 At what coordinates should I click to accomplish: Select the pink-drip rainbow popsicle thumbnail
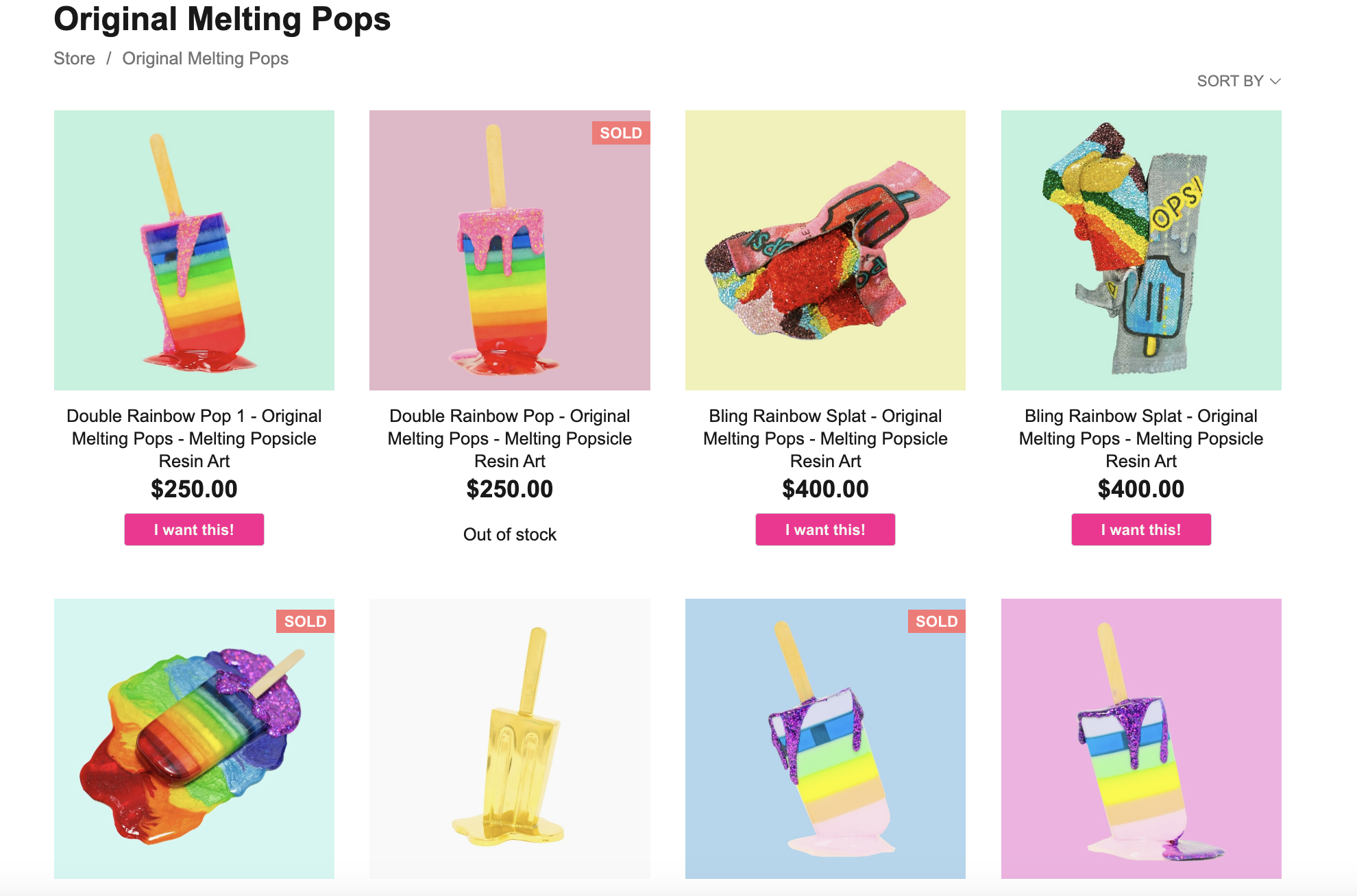point(509,249)
